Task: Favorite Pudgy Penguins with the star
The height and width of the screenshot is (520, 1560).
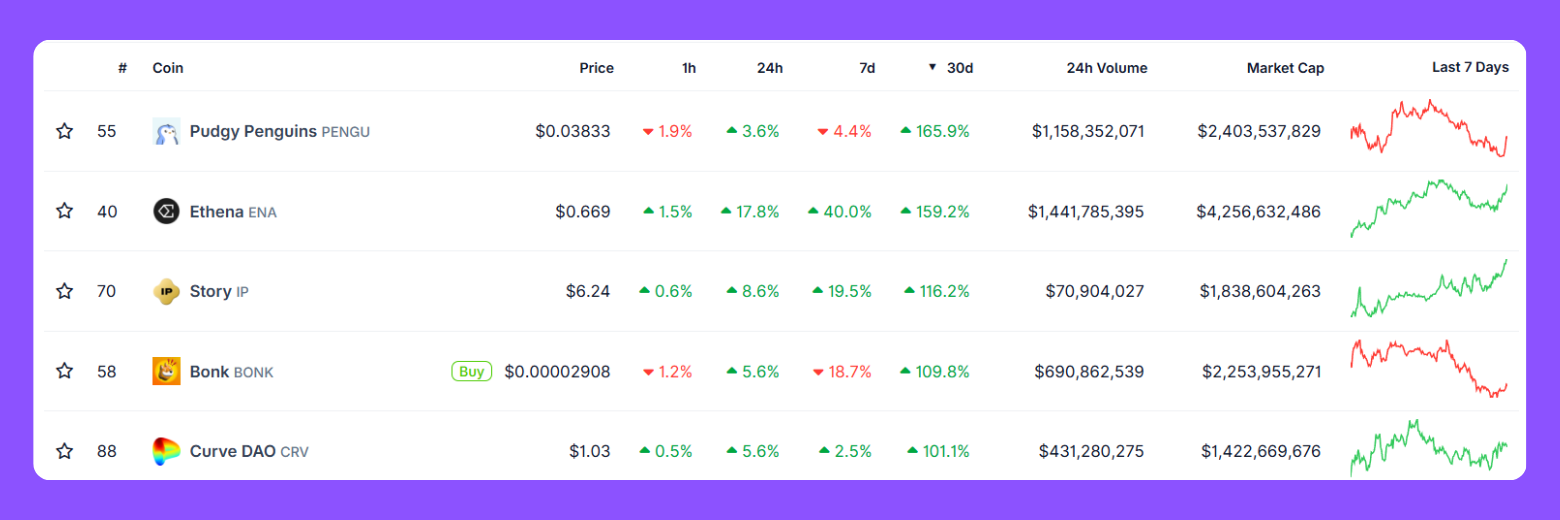Action: tap(65, 131)
